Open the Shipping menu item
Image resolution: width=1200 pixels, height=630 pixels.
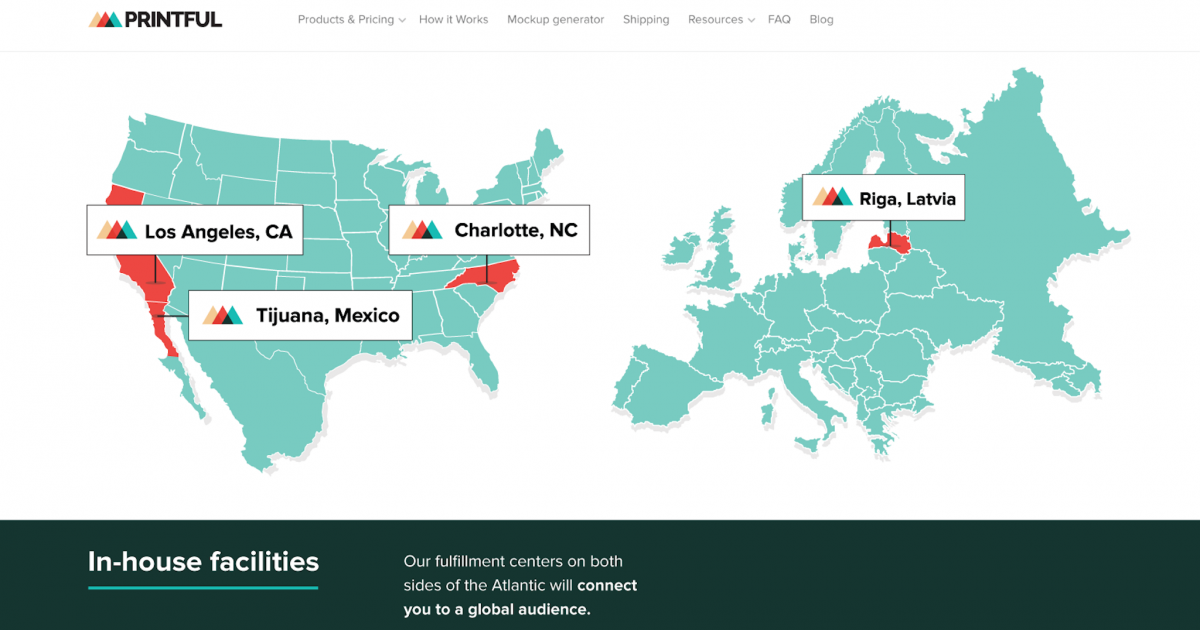point(646,19)
